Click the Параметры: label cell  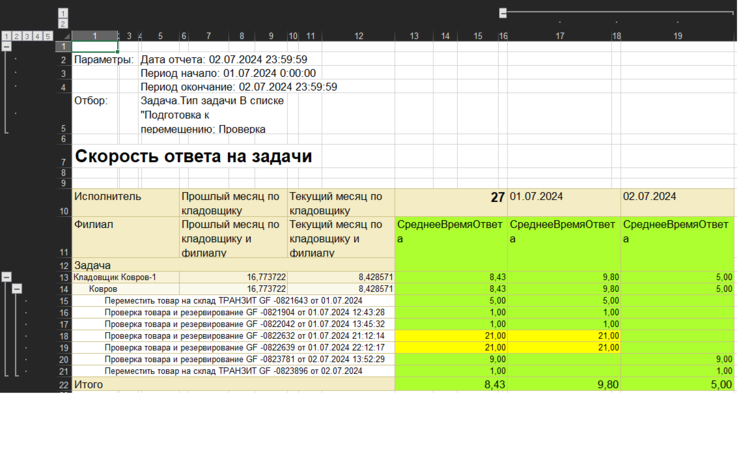point(103,60)
